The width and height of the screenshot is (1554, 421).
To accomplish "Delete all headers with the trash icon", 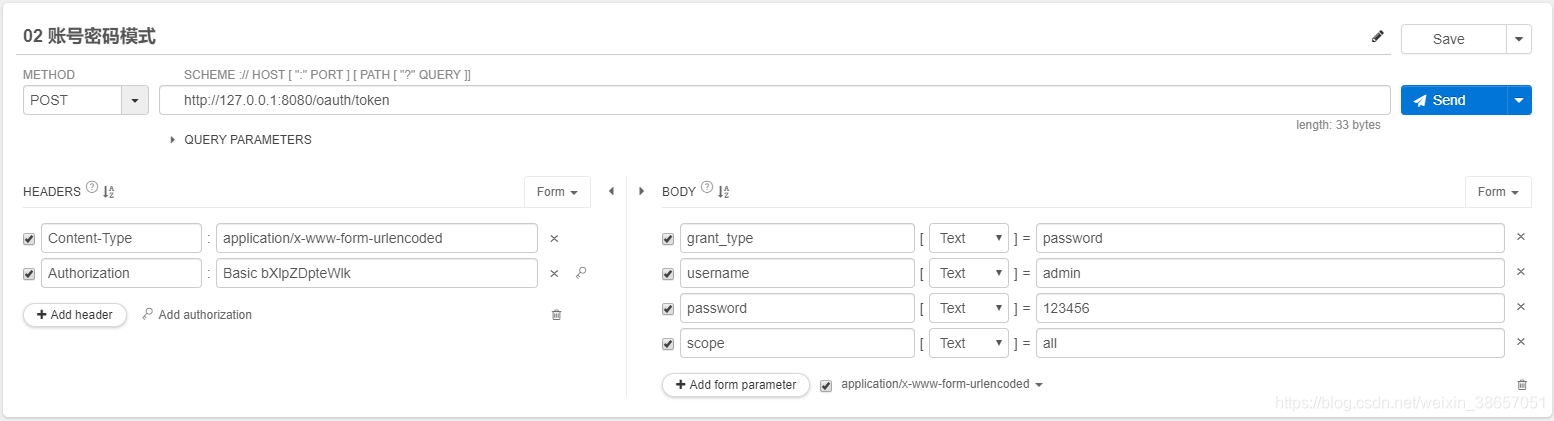I will 557,315.
